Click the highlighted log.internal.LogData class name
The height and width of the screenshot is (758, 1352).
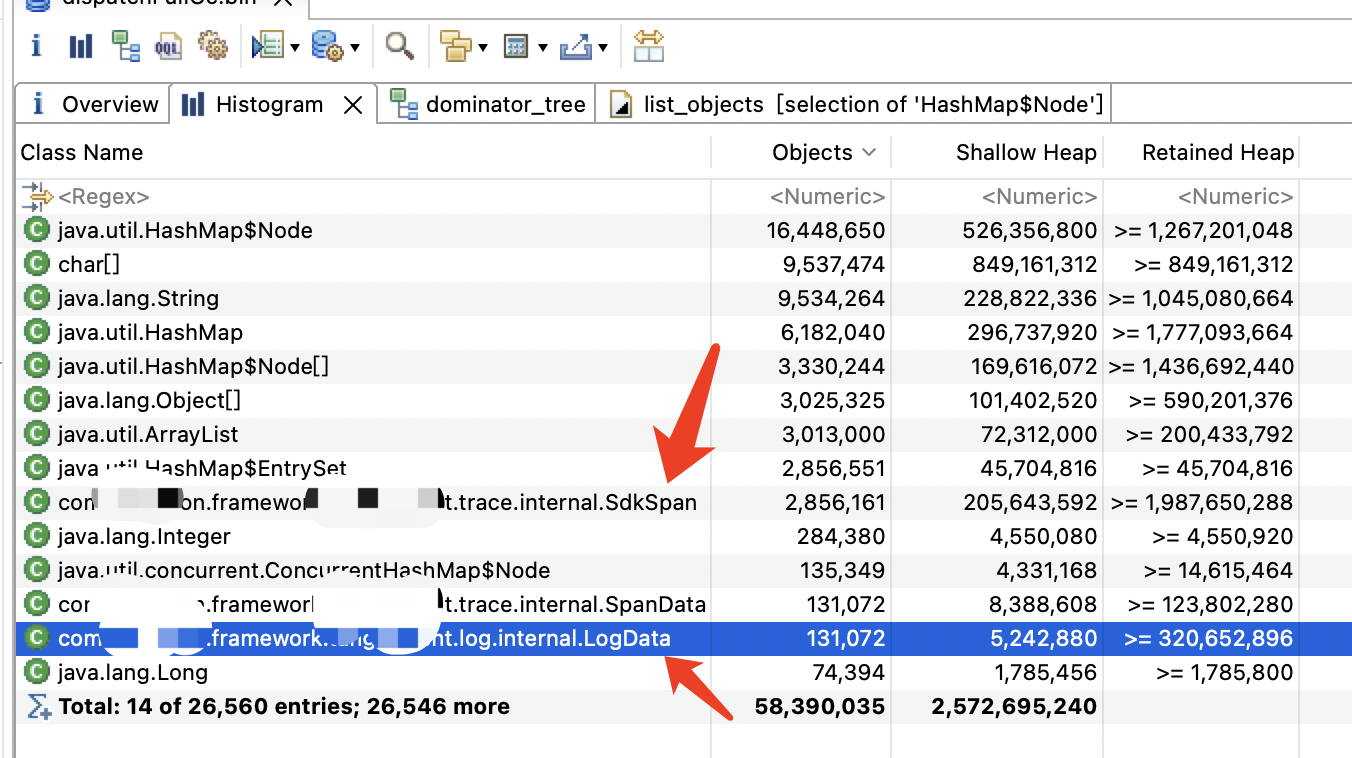pyautogui.click(x=364, y=638)
